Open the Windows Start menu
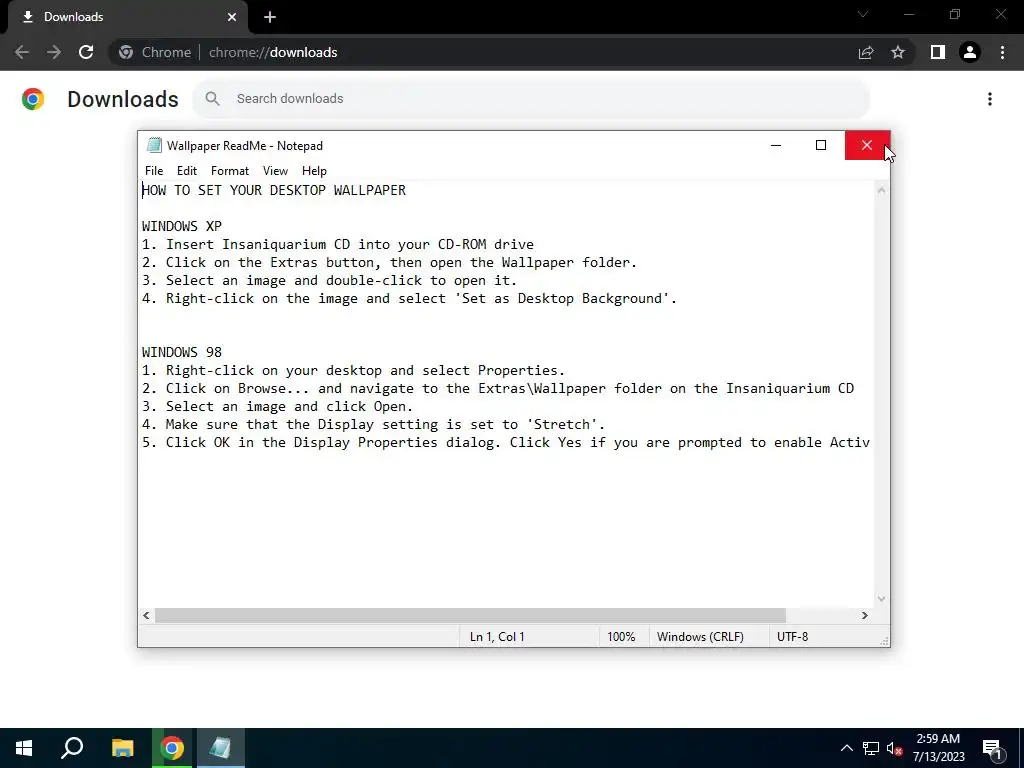This screenshot has height=768, width=1024. (24, 748)
